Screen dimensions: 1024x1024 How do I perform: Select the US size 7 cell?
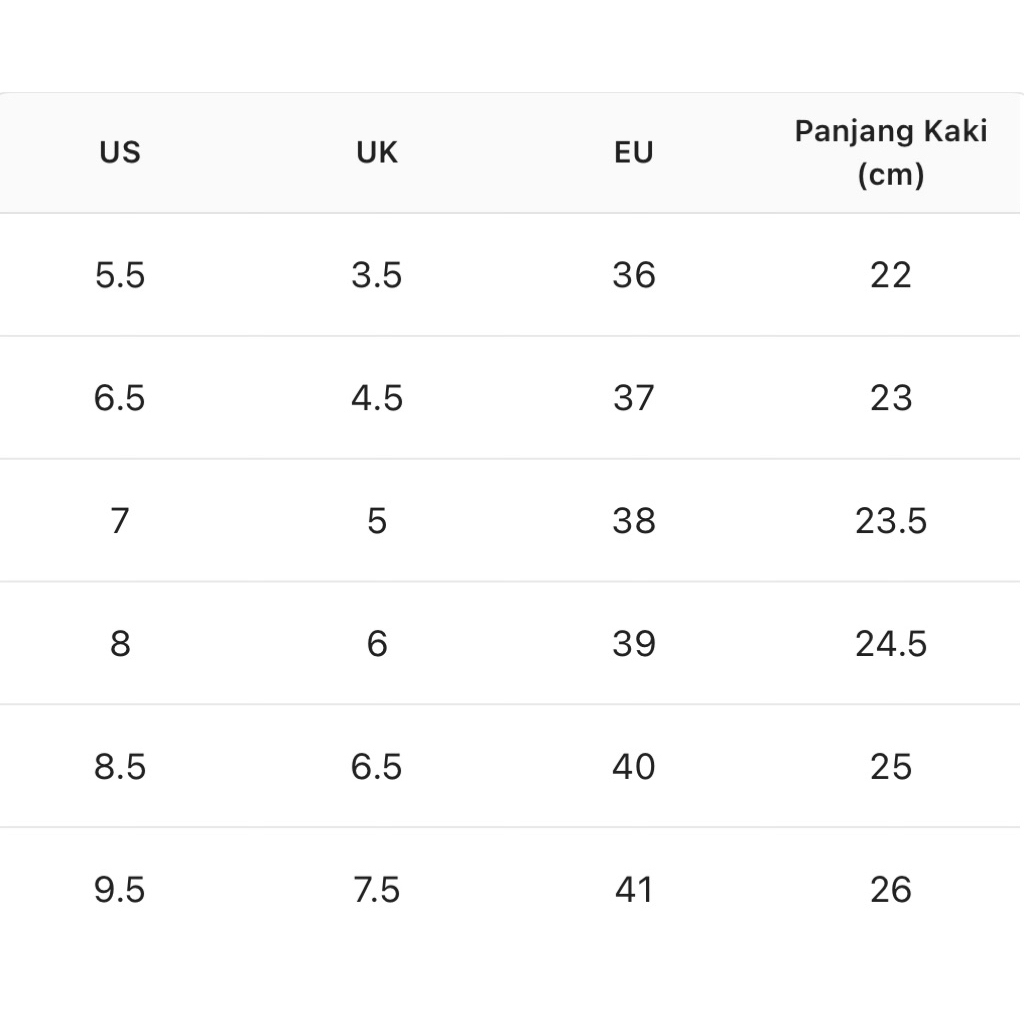pos(120,521)
